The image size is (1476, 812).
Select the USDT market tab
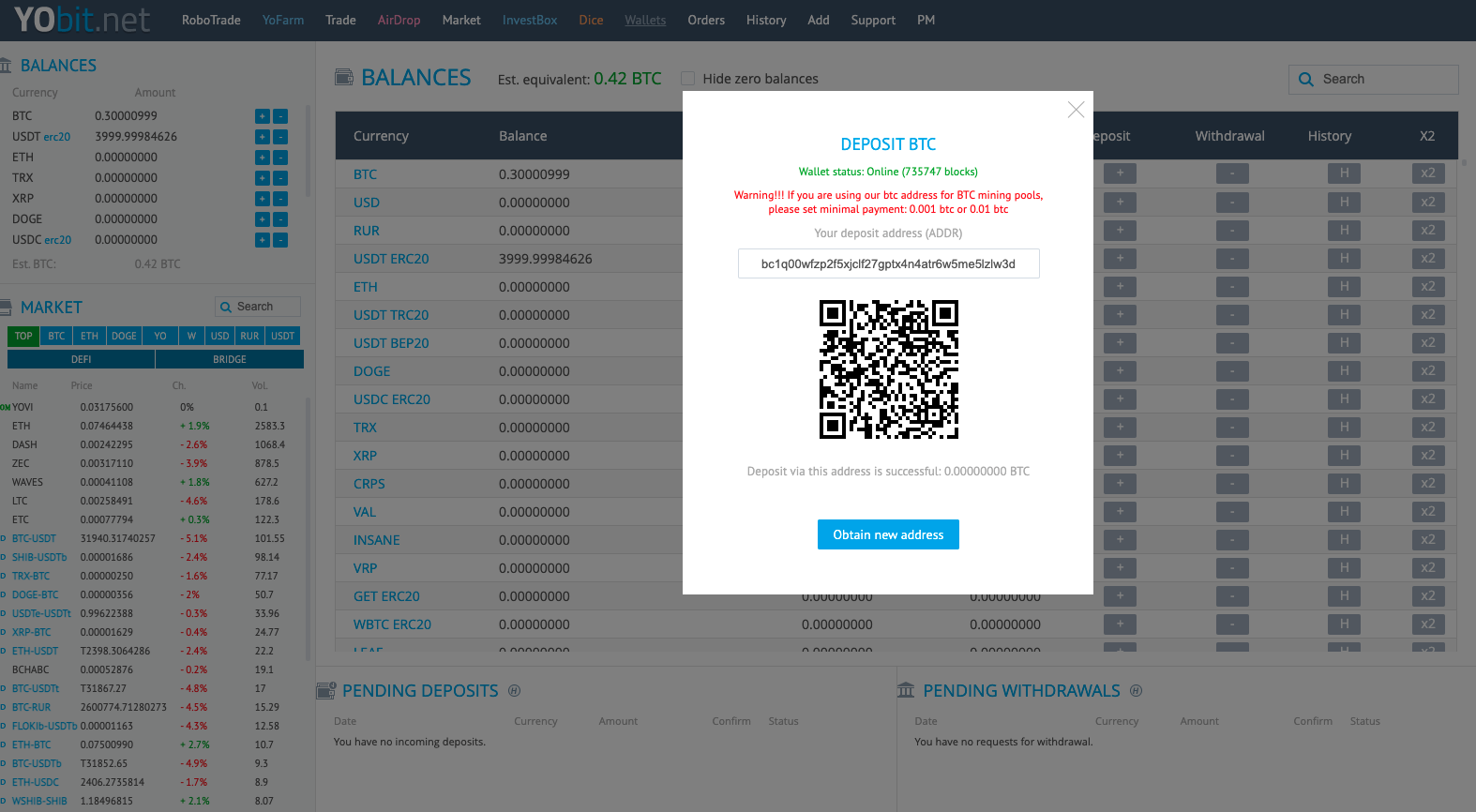(x=283, y=336)
